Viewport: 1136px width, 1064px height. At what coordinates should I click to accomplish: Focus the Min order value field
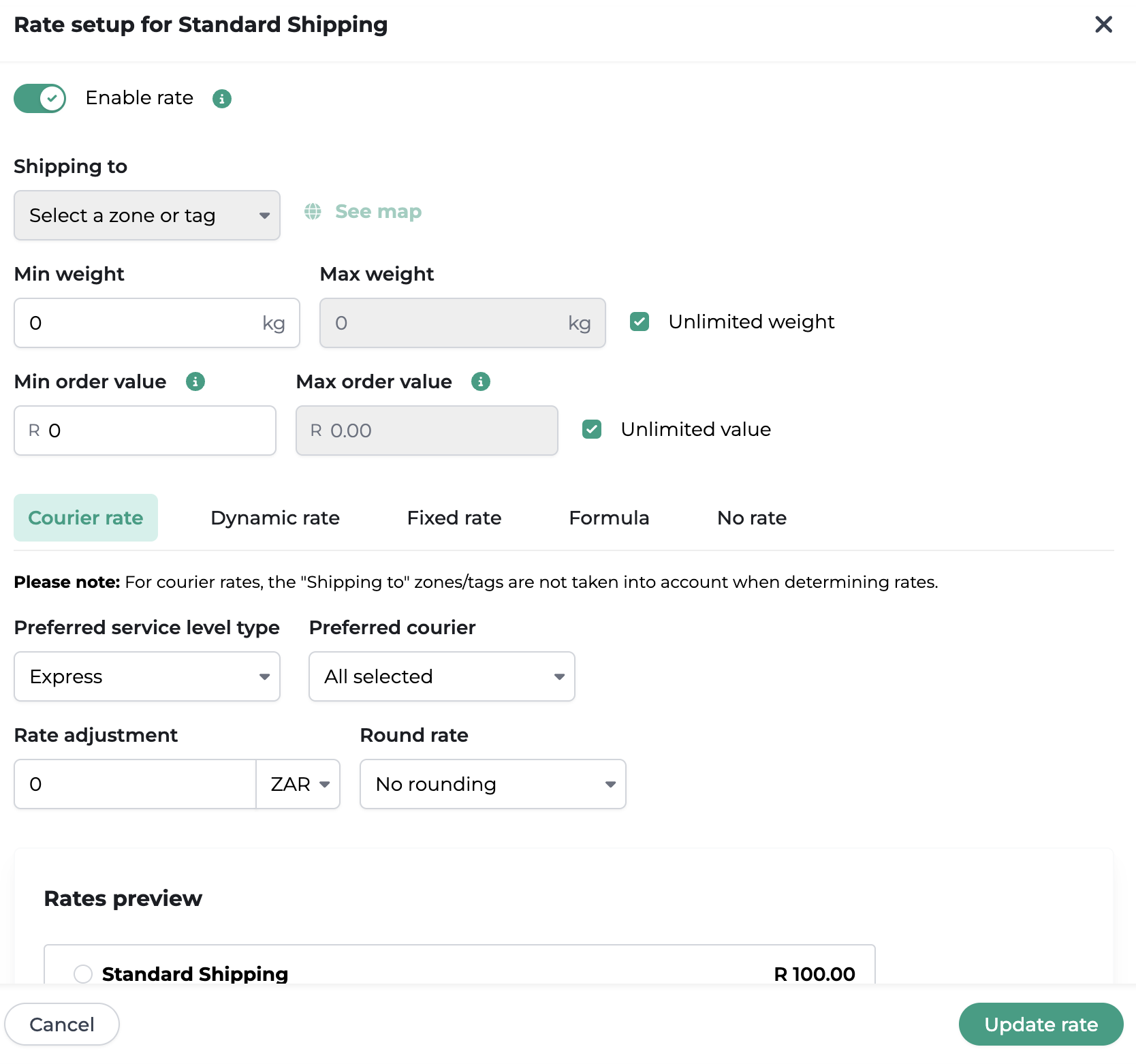click(145, 431)
